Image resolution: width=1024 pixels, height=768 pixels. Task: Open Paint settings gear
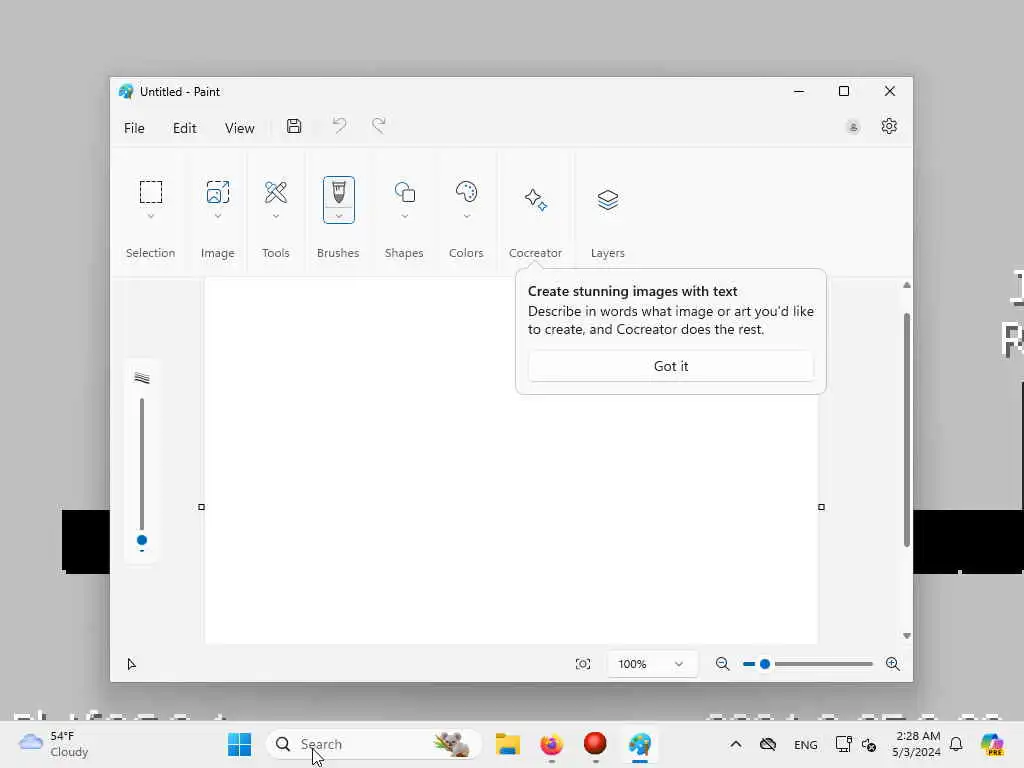click(x=889, y=126)
